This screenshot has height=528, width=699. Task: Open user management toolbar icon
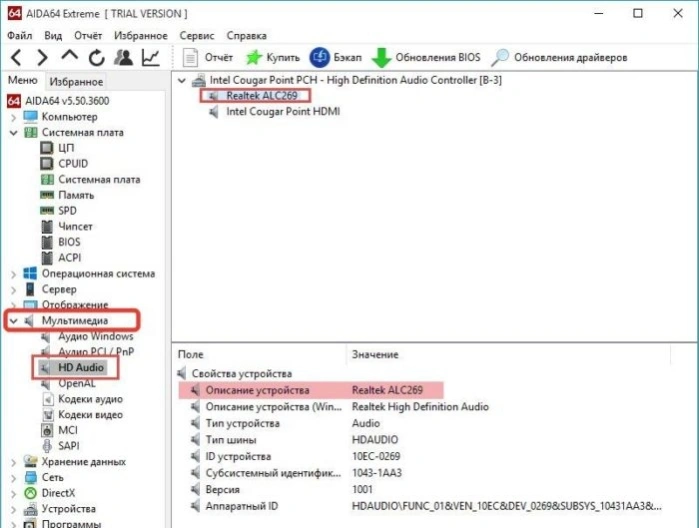tap(123, 58)
